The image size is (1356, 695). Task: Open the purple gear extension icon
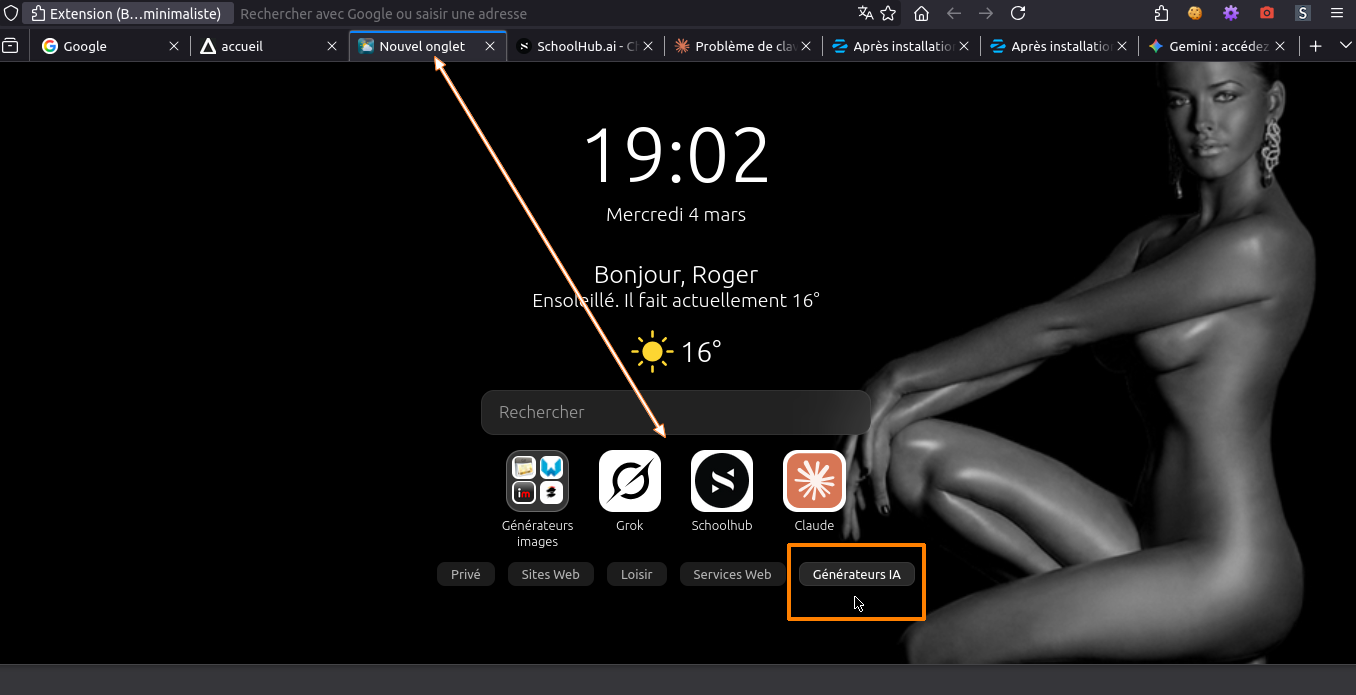pyautogui.click(x=1231, y=13)
